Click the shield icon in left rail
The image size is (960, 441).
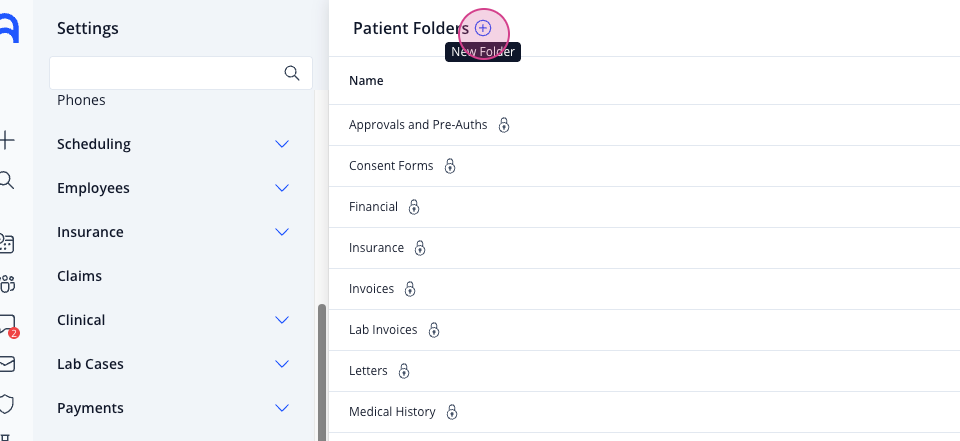click(6, 404)
